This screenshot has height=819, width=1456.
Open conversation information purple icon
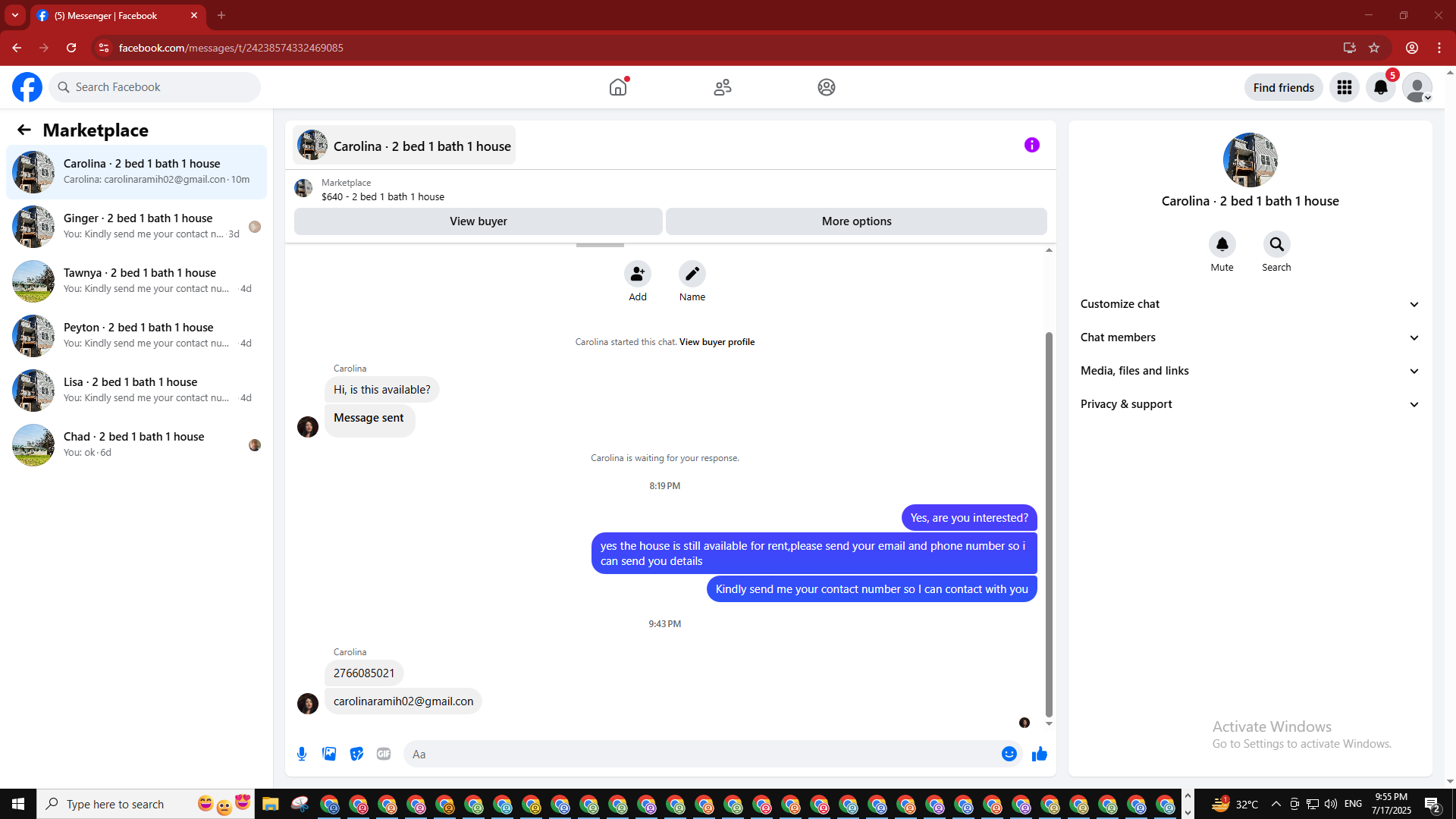pyautogui.click(x=1032, y=145)
